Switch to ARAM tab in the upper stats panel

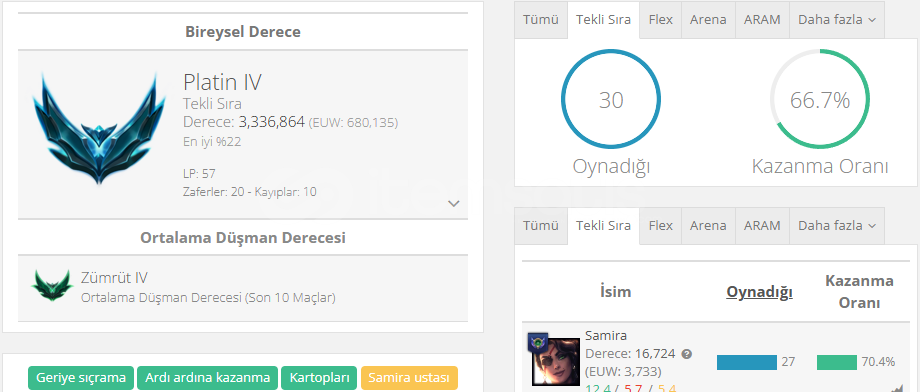pyautogui.click(x=762, y=19)
